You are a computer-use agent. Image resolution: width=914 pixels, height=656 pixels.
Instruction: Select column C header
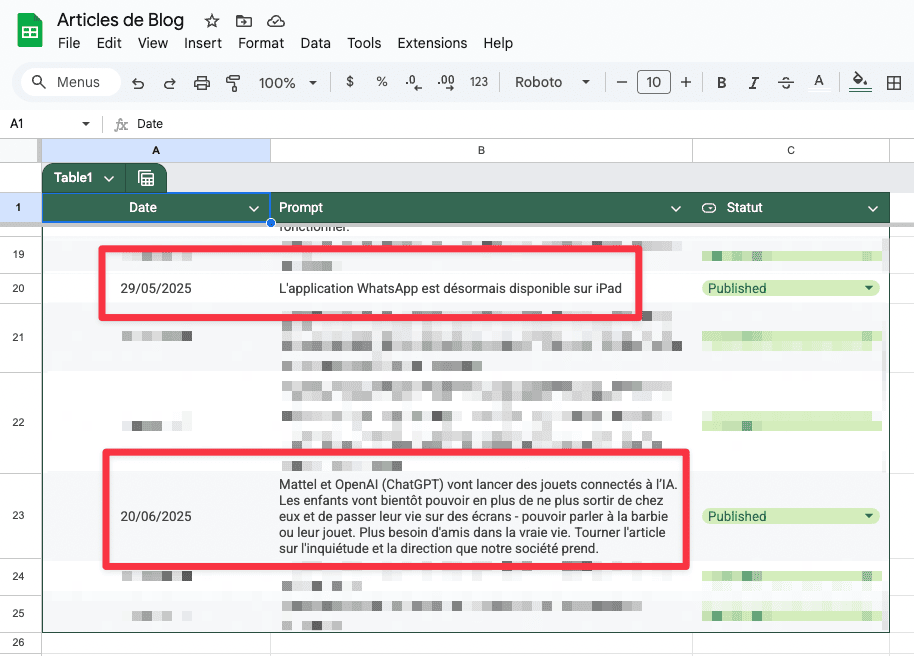(x=791, y=150)
